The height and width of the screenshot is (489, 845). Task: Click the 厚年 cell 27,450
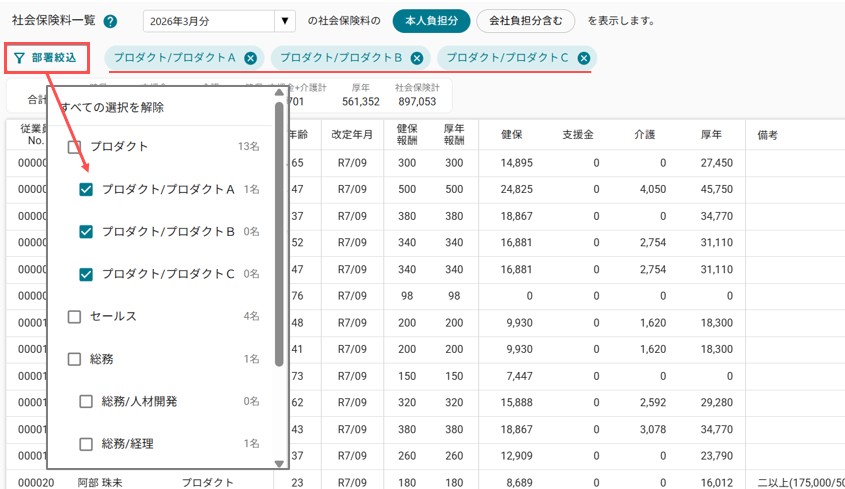(x=717, y=163)
